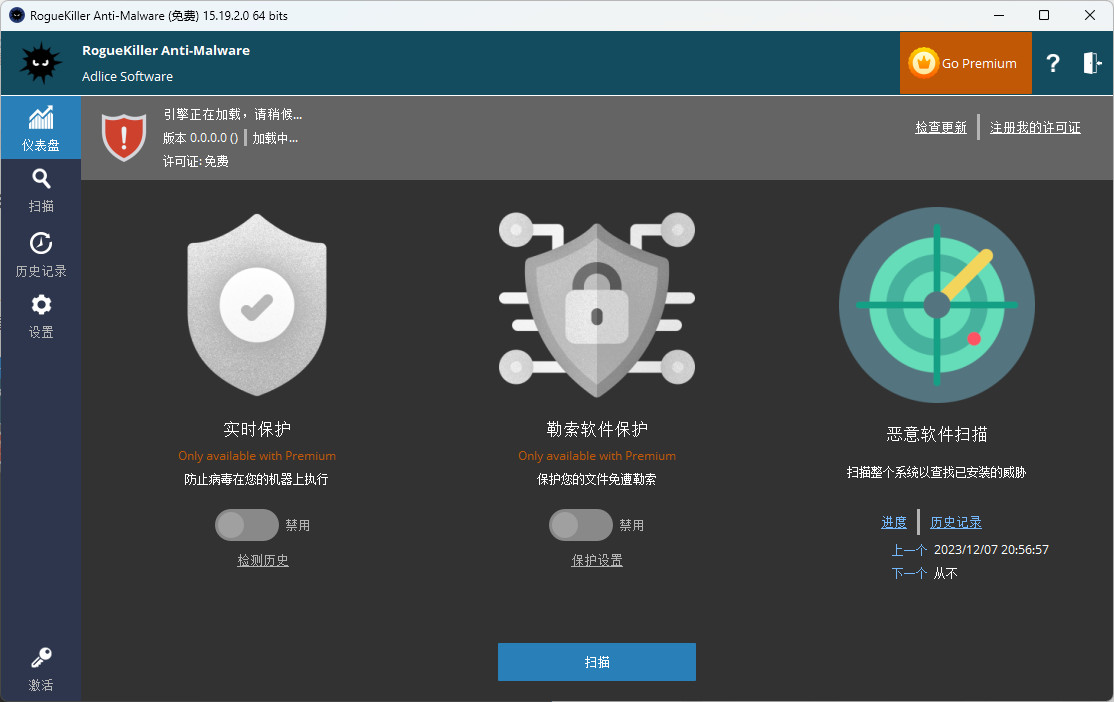Click the 检查更新 link
The width and height of the screenshot is (1114, 702).
click(x=941, y=127)
